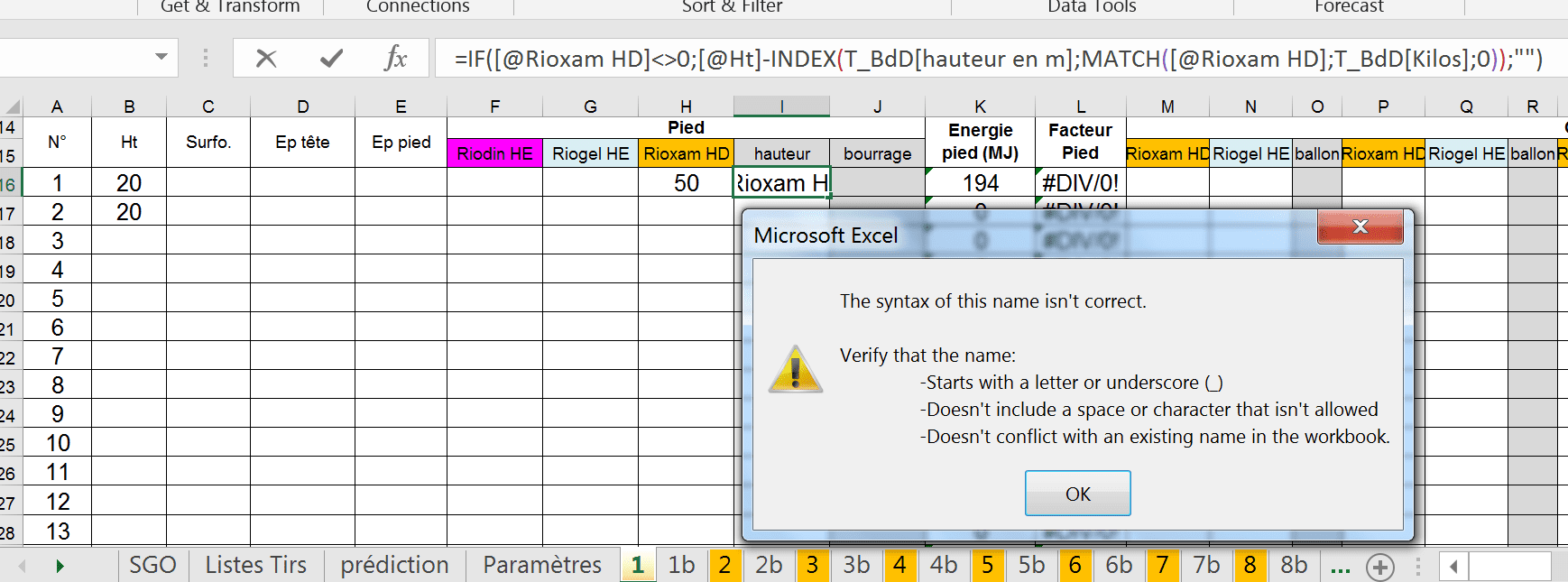Screen dimensions: 1568x582
Task: Click the cancel (X) formula entry icon
Action: point(265,59)
